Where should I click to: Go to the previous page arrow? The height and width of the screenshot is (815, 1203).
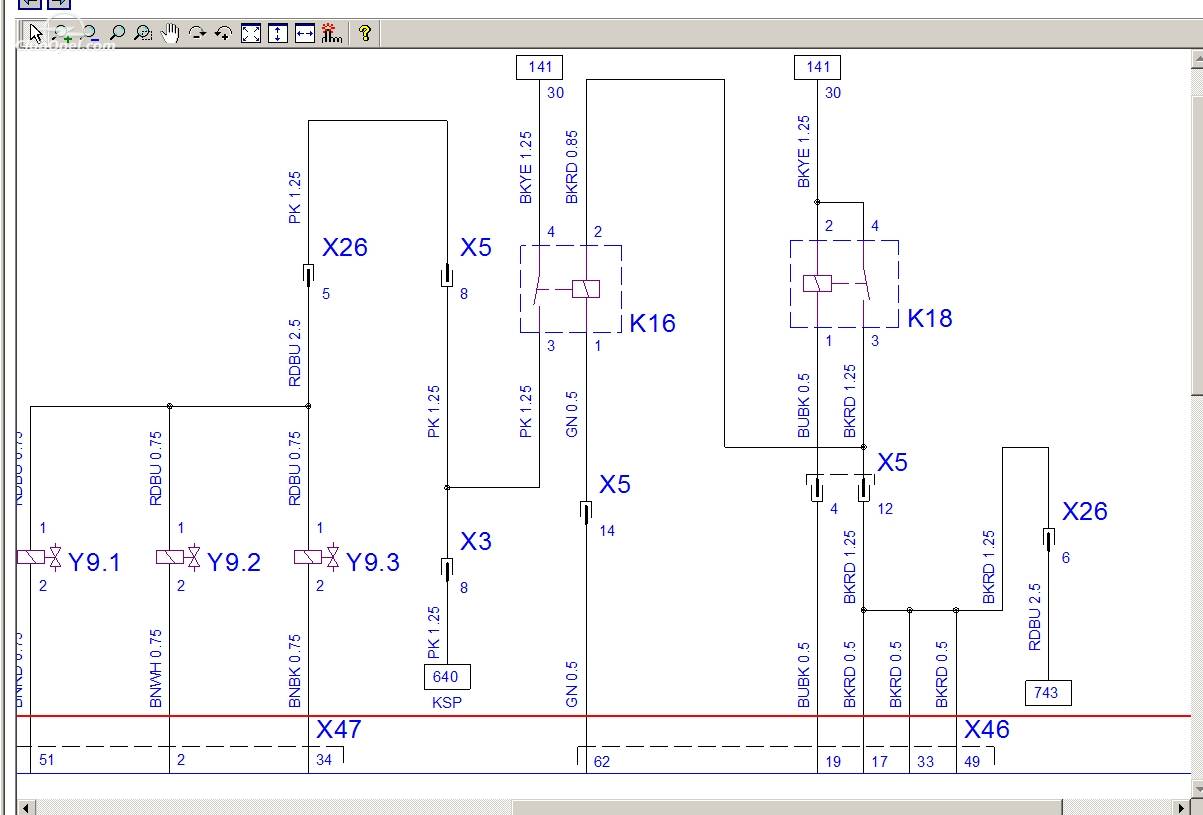(29, 3)
